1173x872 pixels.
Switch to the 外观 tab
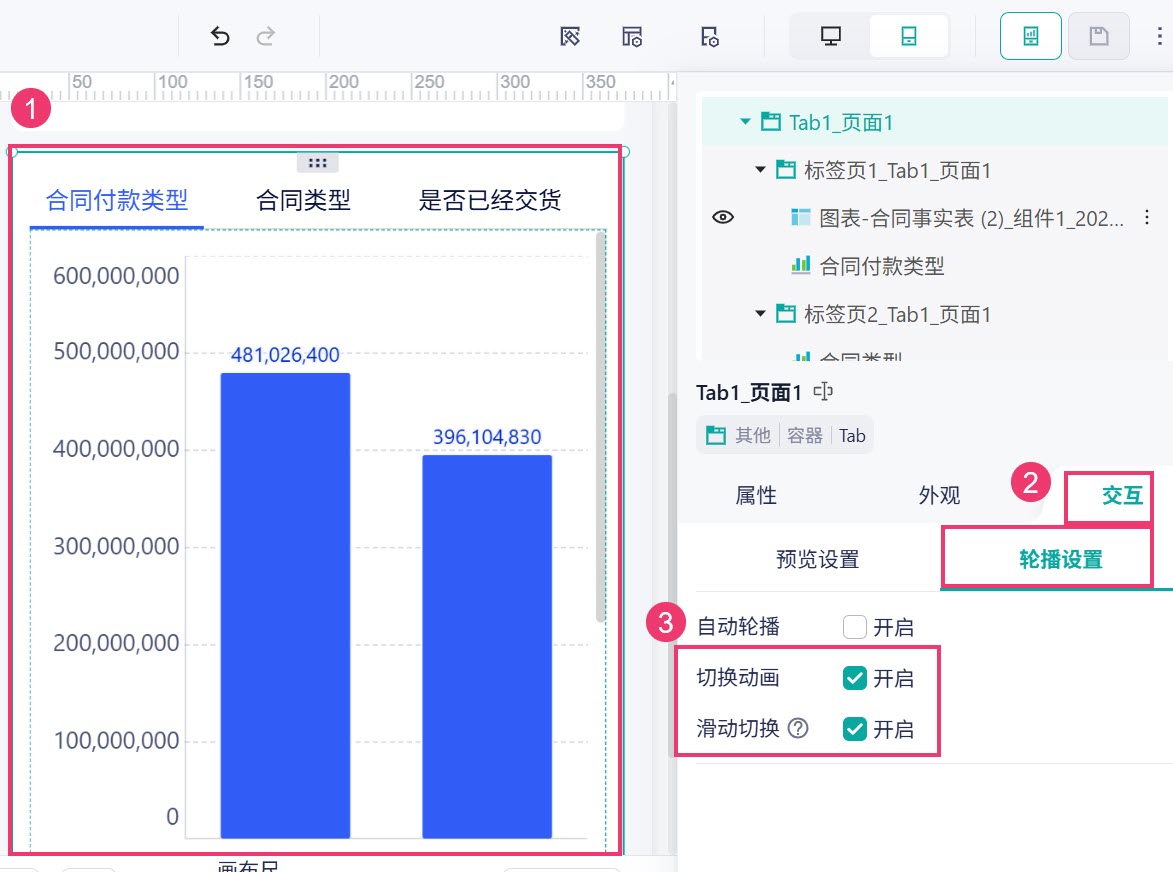tap(939, 495)
